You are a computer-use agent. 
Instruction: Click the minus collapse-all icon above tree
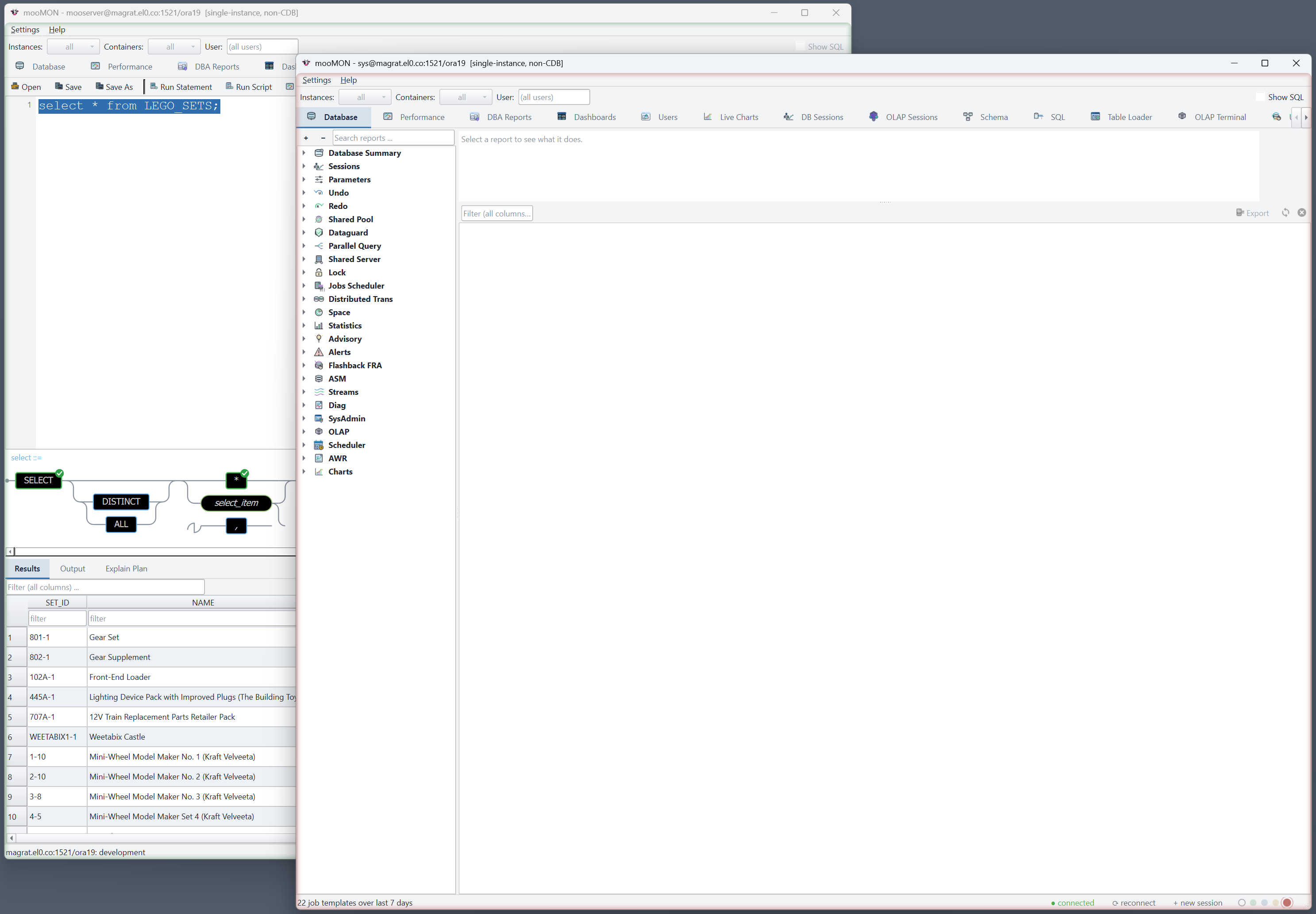(x=323, y=138)
